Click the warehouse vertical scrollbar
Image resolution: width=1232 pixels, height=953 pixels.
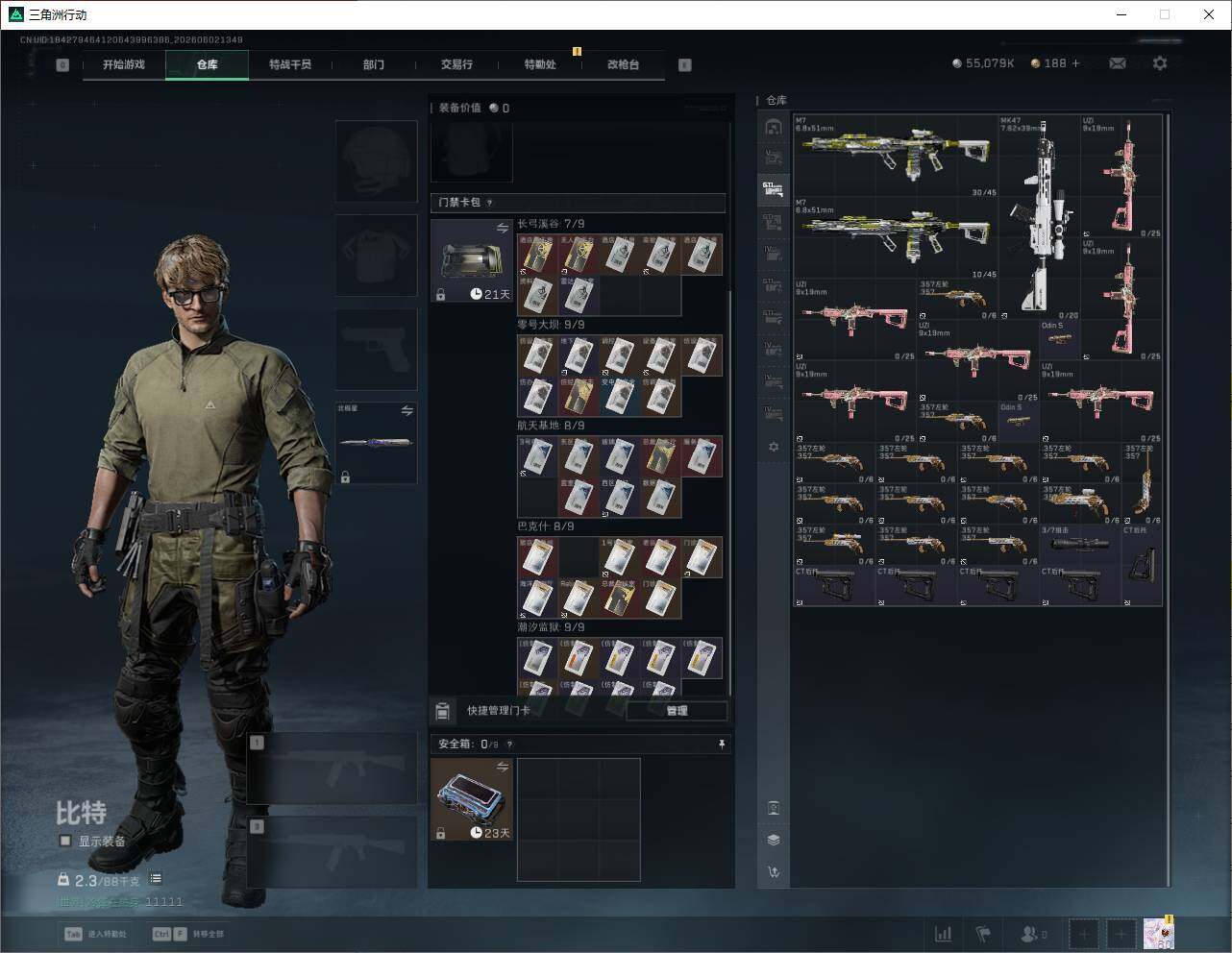1168,500
